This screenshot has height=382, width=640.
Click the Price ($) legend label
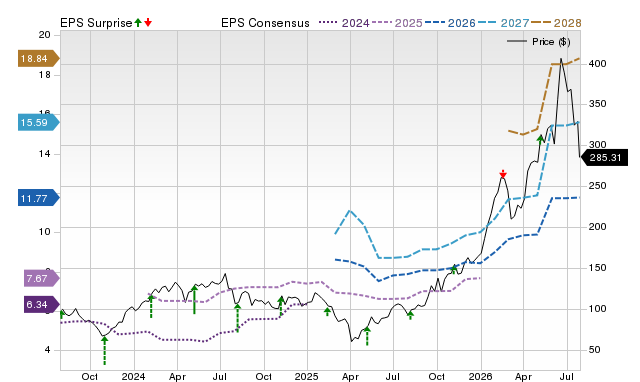point(551,42)
